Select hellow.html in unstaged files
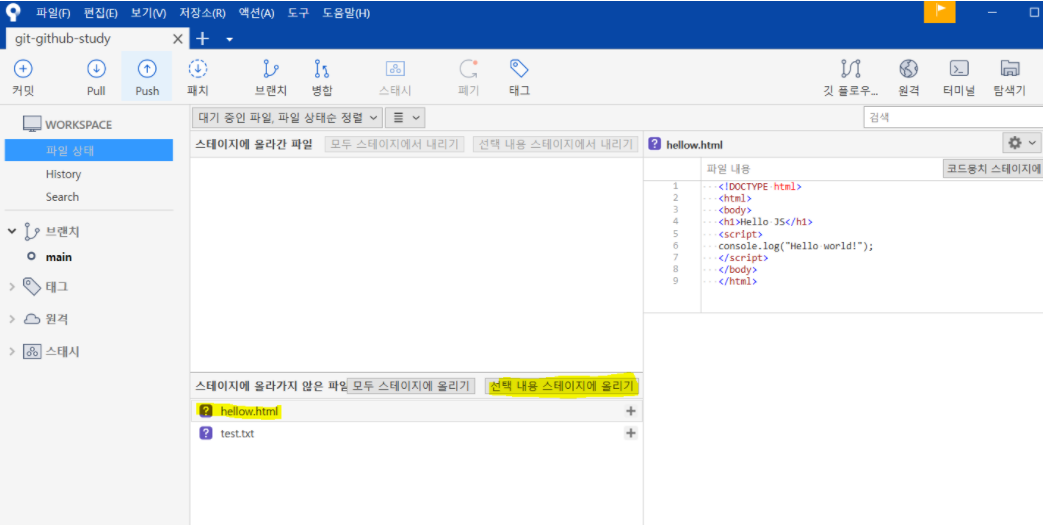This screenshot has height=525, width=1043. (x=416, y=411)
